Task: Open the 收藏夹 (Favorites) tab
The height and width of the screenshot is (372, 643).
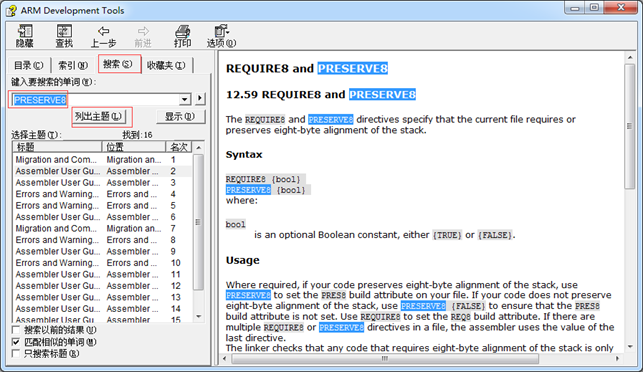Action: (166, 65)
